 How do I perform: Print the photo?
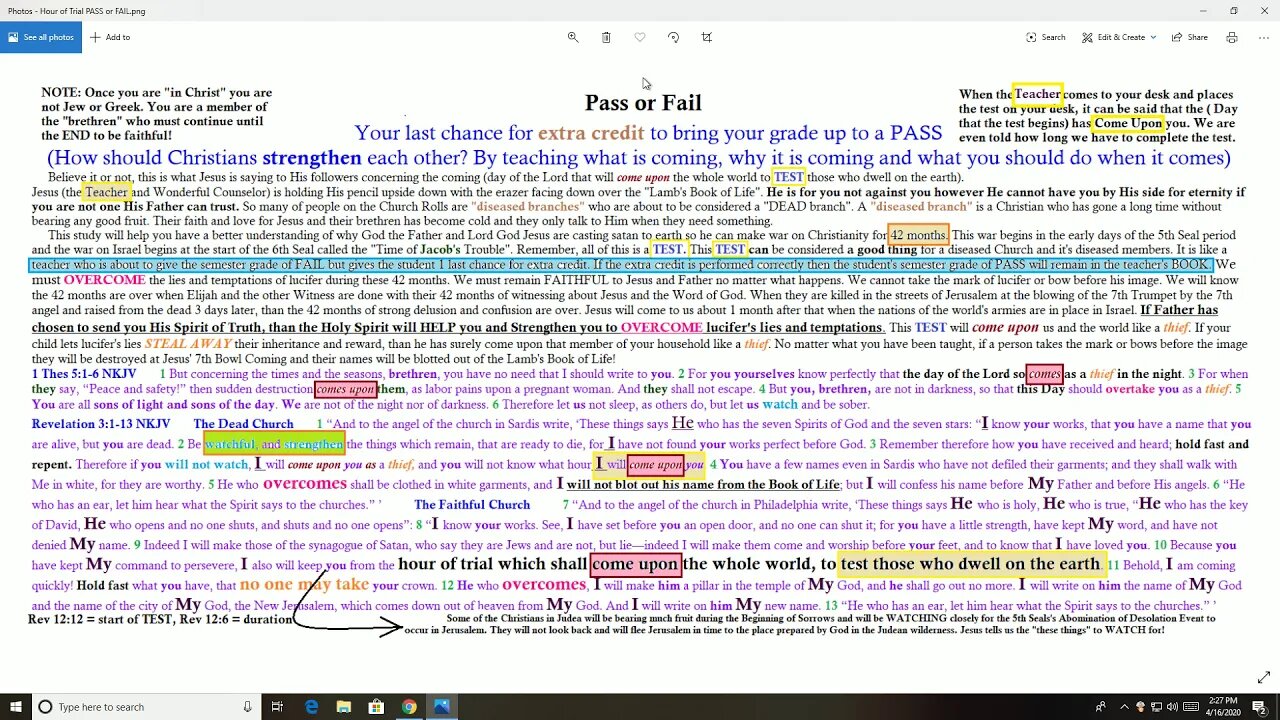point(1232,37)
